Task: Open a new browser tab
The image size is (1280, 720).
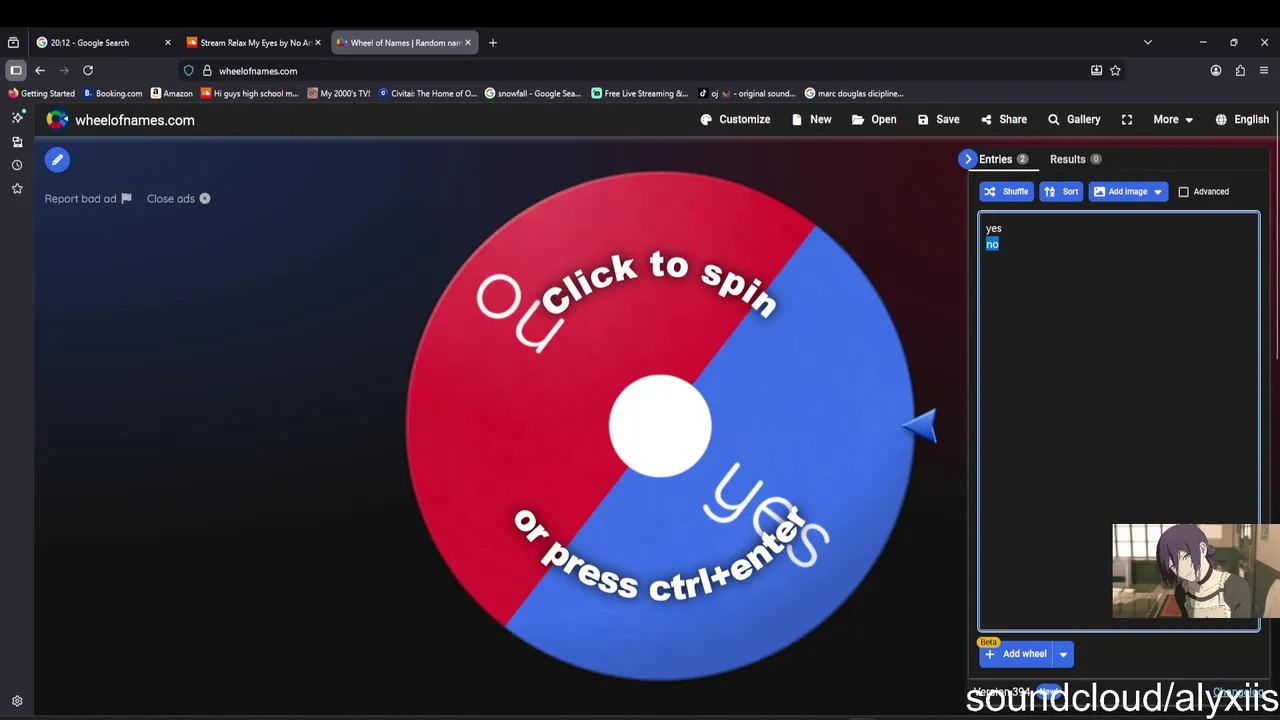Action: (493, 43)
